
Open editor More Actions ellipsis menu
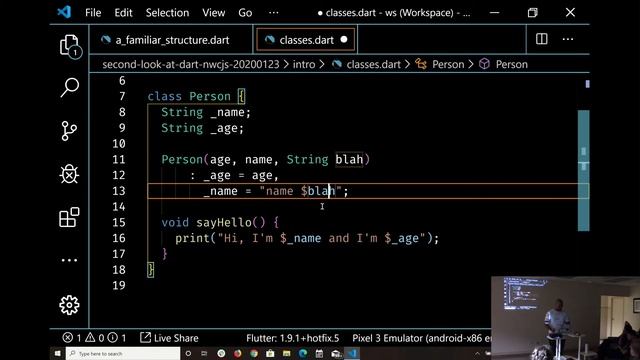point(568,39)
